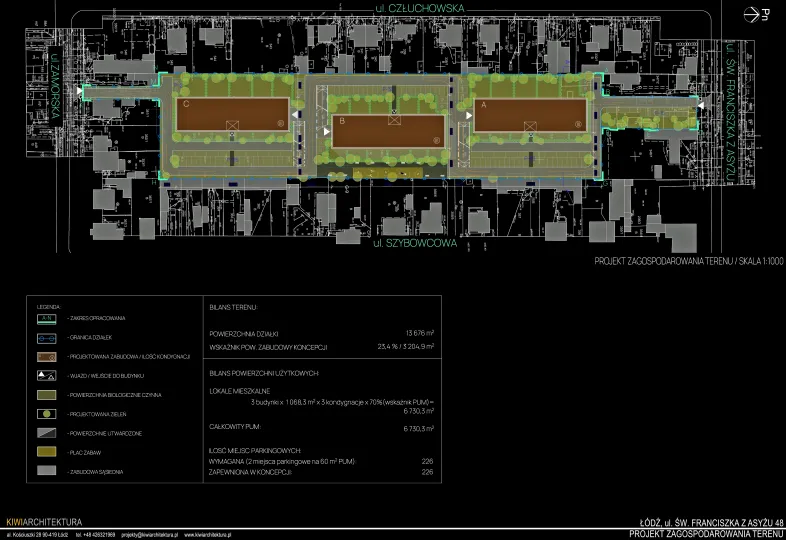The image size is (786, 540).
Task: Click the crossed-square marker inside building B
Action: tap(396, 120)
